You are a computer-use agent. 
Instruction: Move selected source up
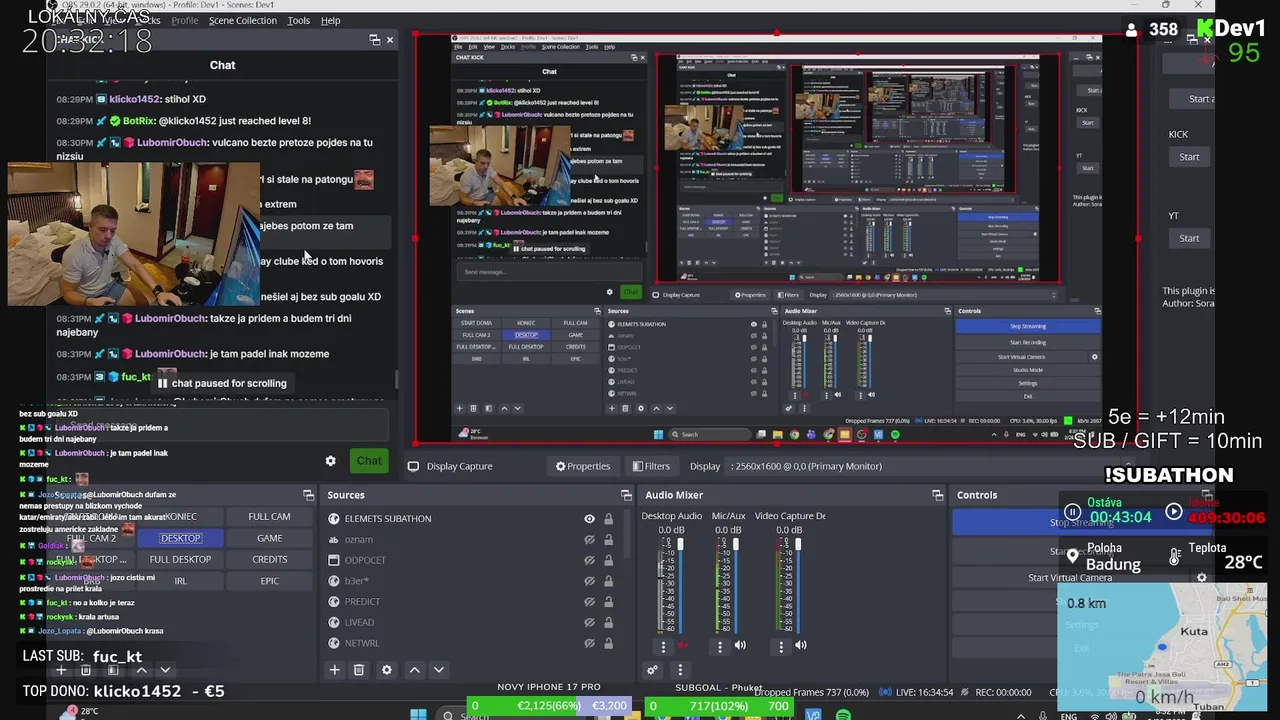[414, 670]
